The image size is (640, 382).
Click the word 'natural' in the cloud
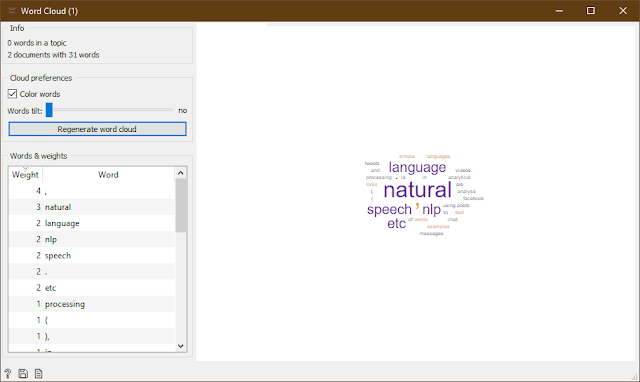(x=418, y=190)
